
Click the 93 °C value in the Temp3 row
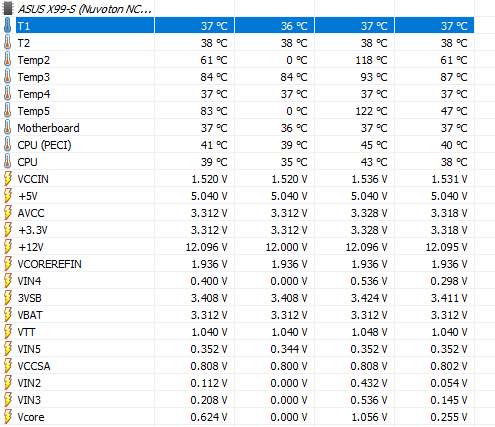(x=374, y=77)
